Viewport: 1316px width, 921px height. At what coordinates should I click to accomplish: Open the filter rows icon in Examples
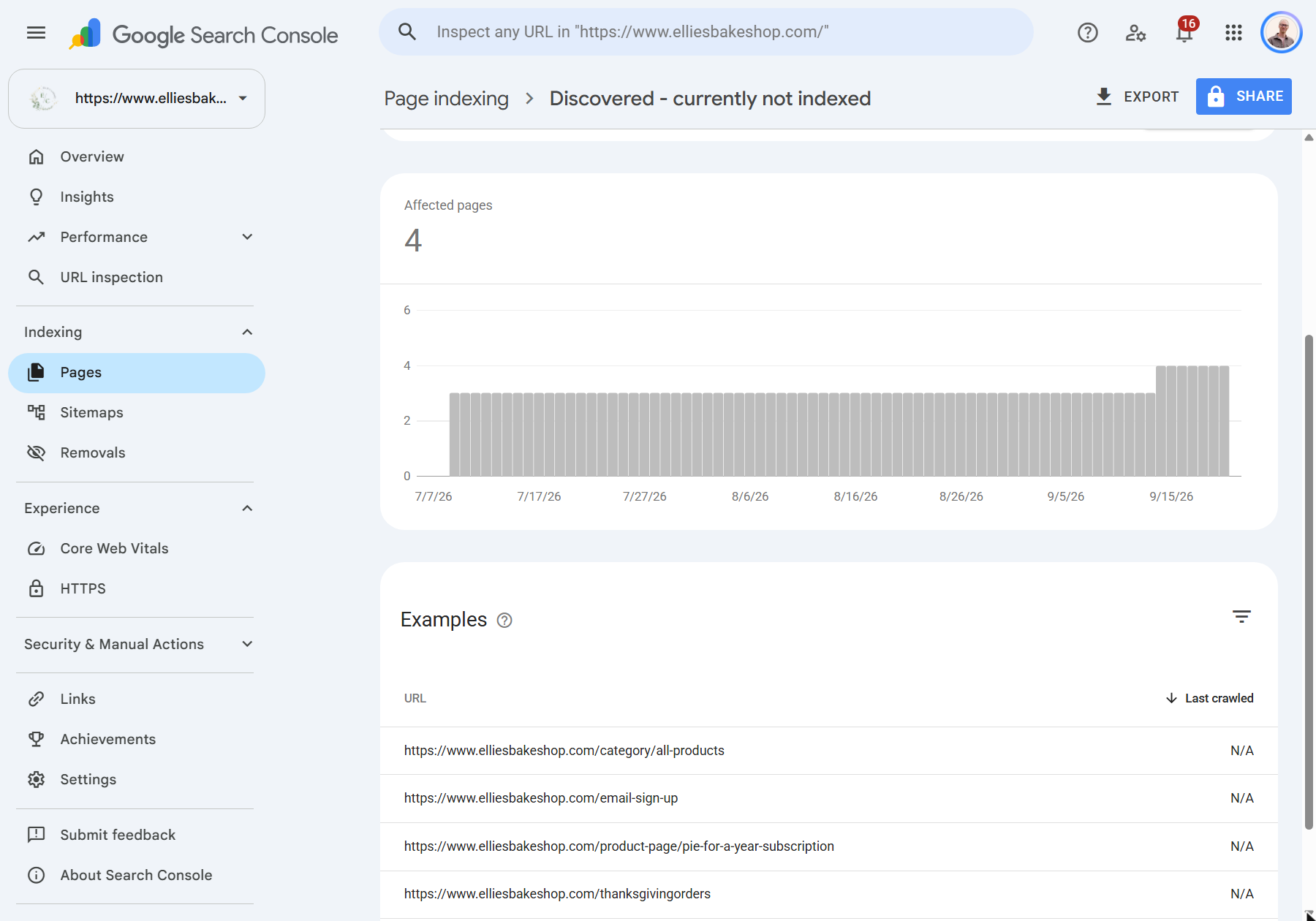point(1241,617)
